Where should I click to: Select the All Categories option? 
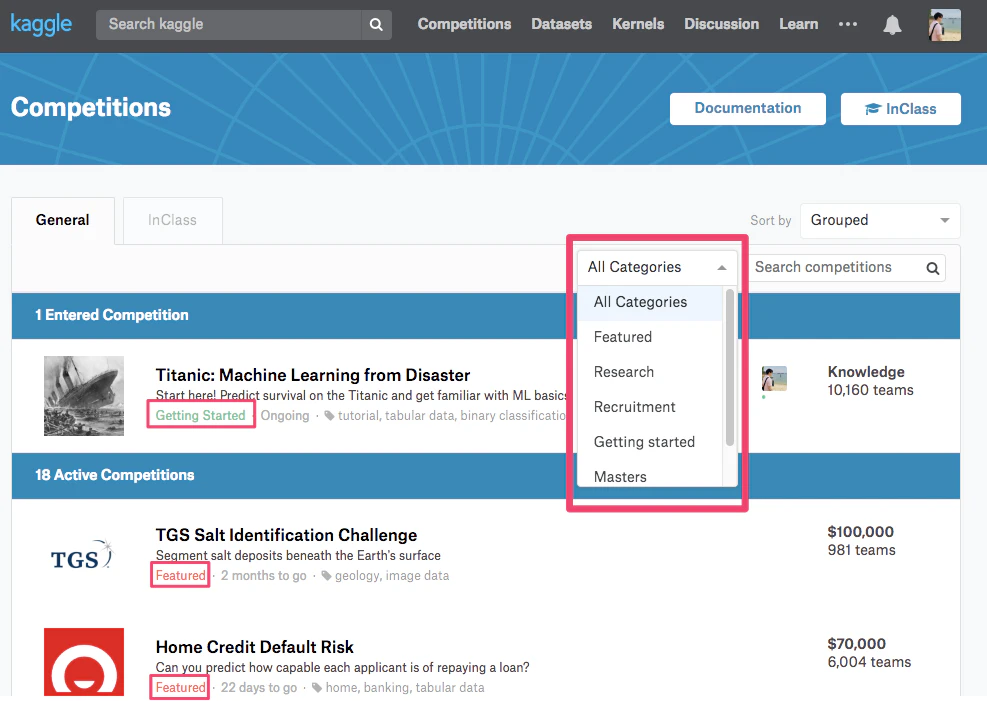click(x=650, y=303)
